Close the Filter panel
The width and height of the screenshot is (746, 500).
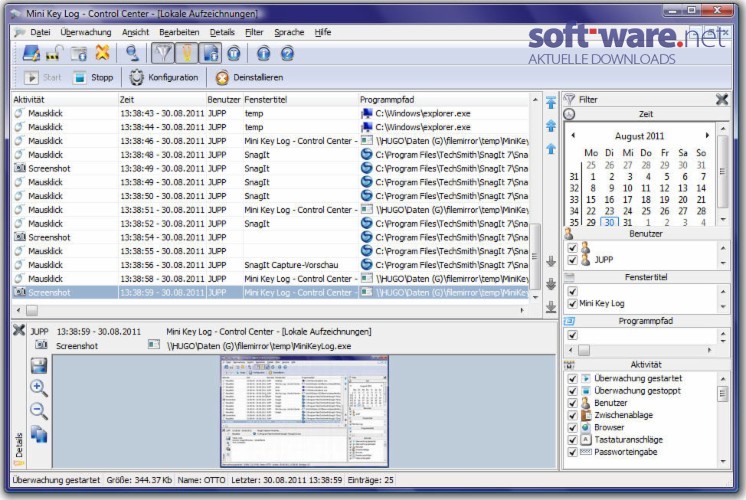pyautogui.click(x=722, y=99)
